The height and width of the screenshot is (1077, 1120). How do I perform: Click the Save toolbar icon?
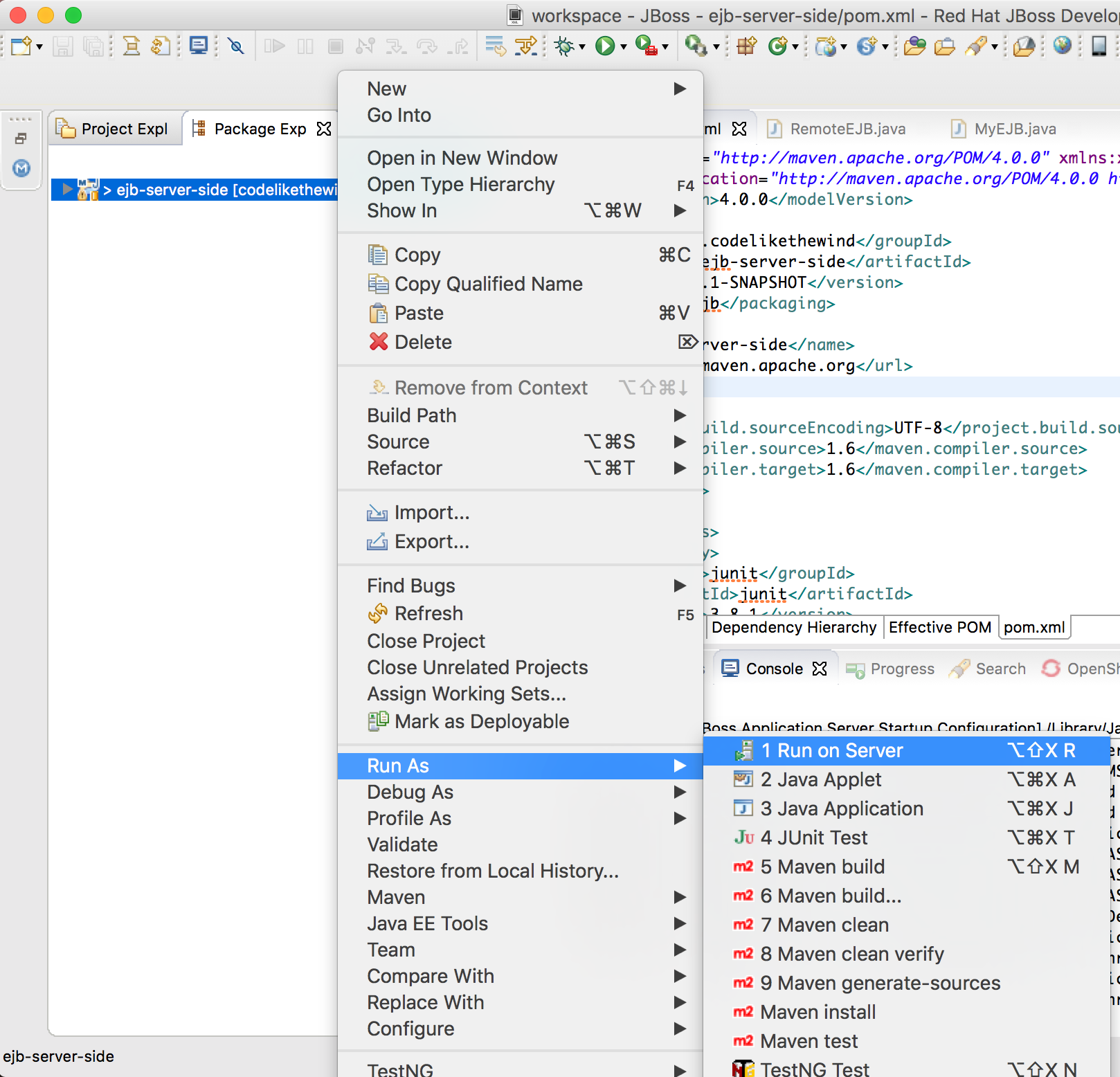63,46
